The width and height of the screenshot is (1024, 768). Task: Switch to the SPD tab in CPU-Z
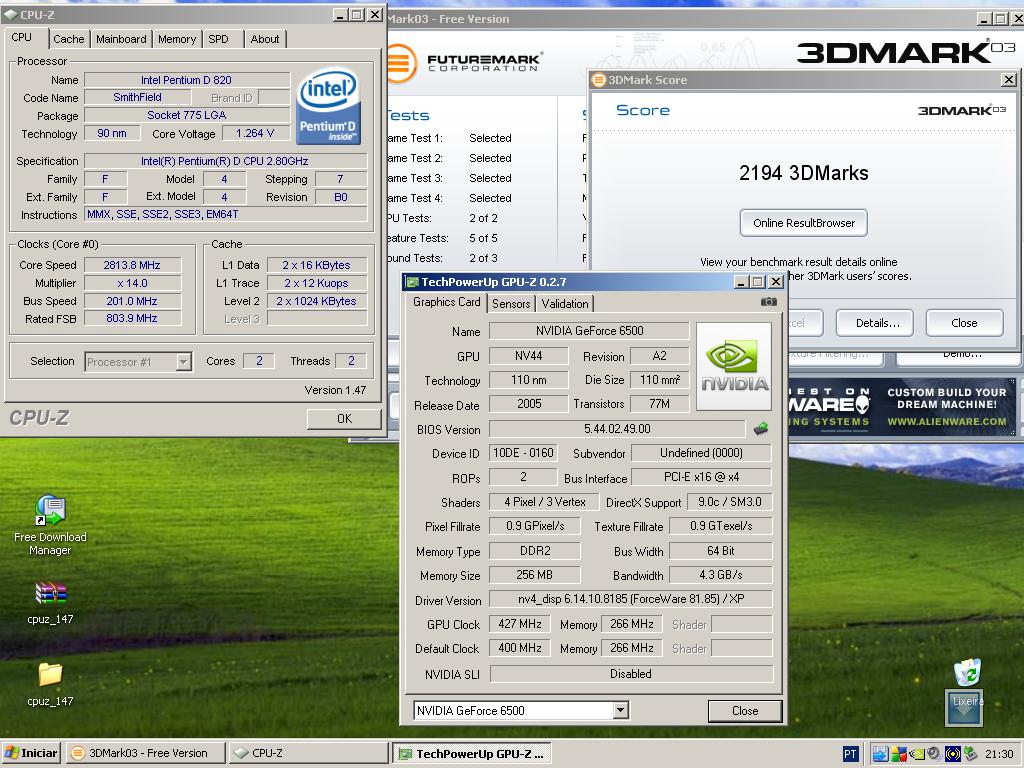pyautogui.click(x=219, y=39)
